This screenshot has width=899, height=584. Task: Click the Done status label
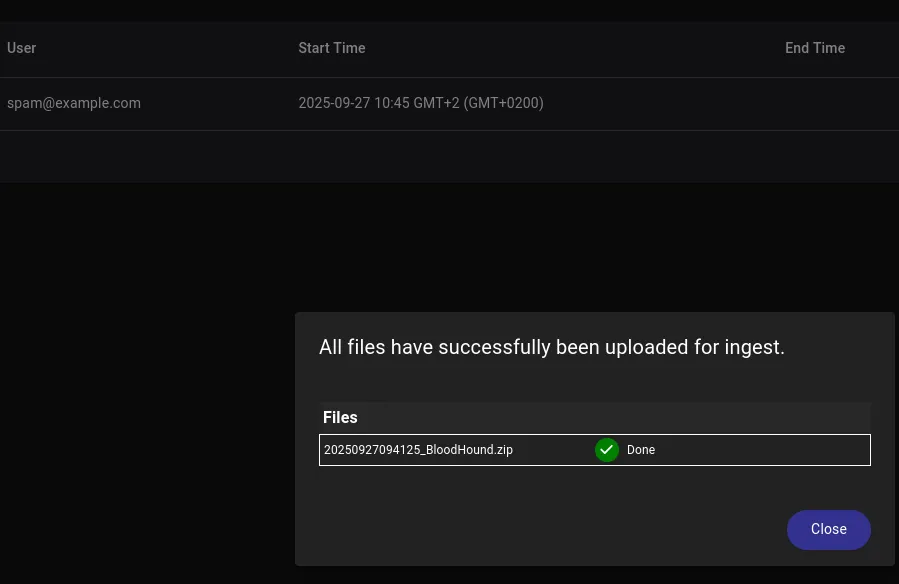[x=641, y=450]
